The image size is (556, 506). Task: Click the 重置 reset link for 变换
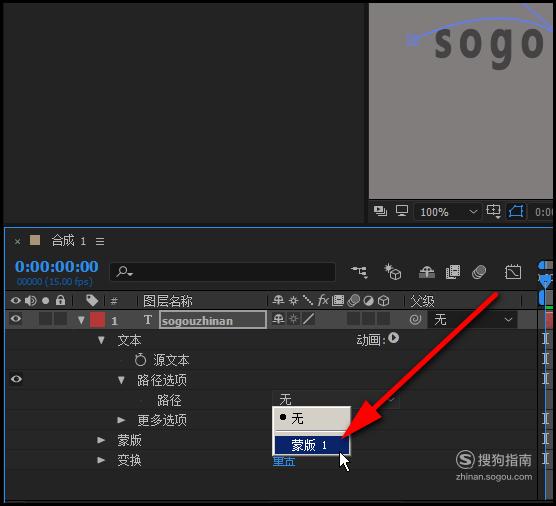click(284, 462)
